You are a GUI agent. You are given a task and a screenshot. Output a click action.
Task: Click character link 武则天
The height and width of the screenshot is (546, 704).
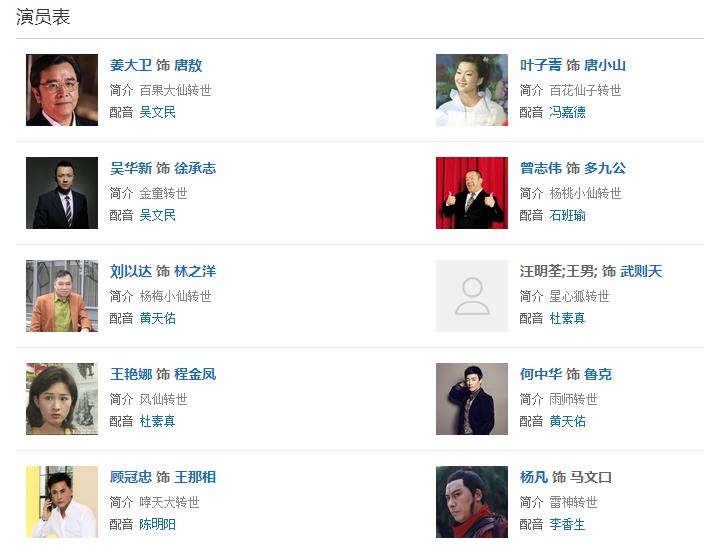coord(641,271)
